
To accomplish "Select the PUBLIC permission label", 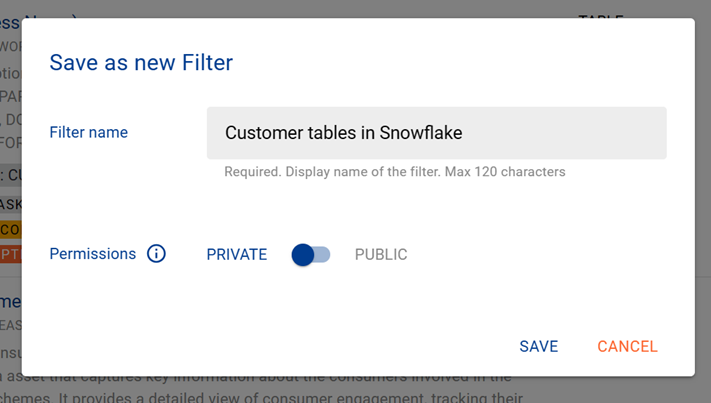I will pos(381,255).
